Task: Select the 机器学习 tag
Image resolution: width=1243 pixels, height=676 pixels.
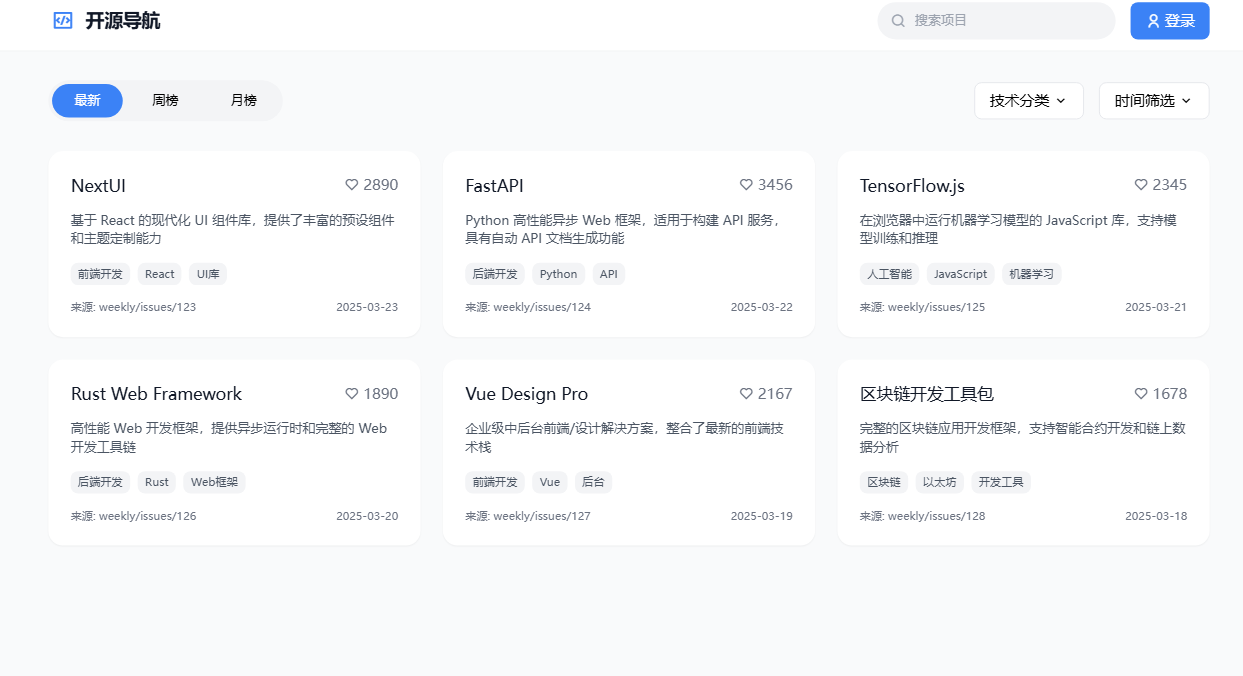Action: (x=1031, y=274)
